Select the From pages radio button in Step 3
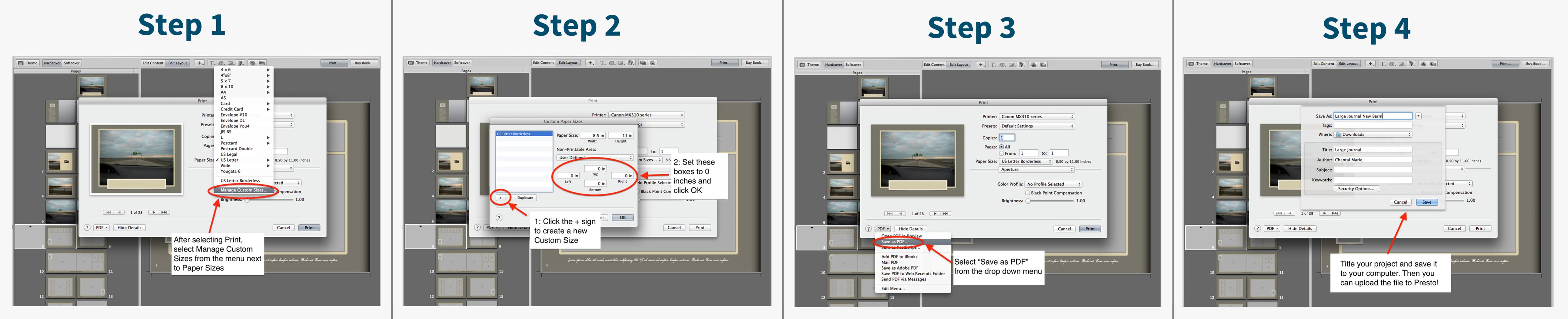1568x319 pixels. (x=1001, y=153)
